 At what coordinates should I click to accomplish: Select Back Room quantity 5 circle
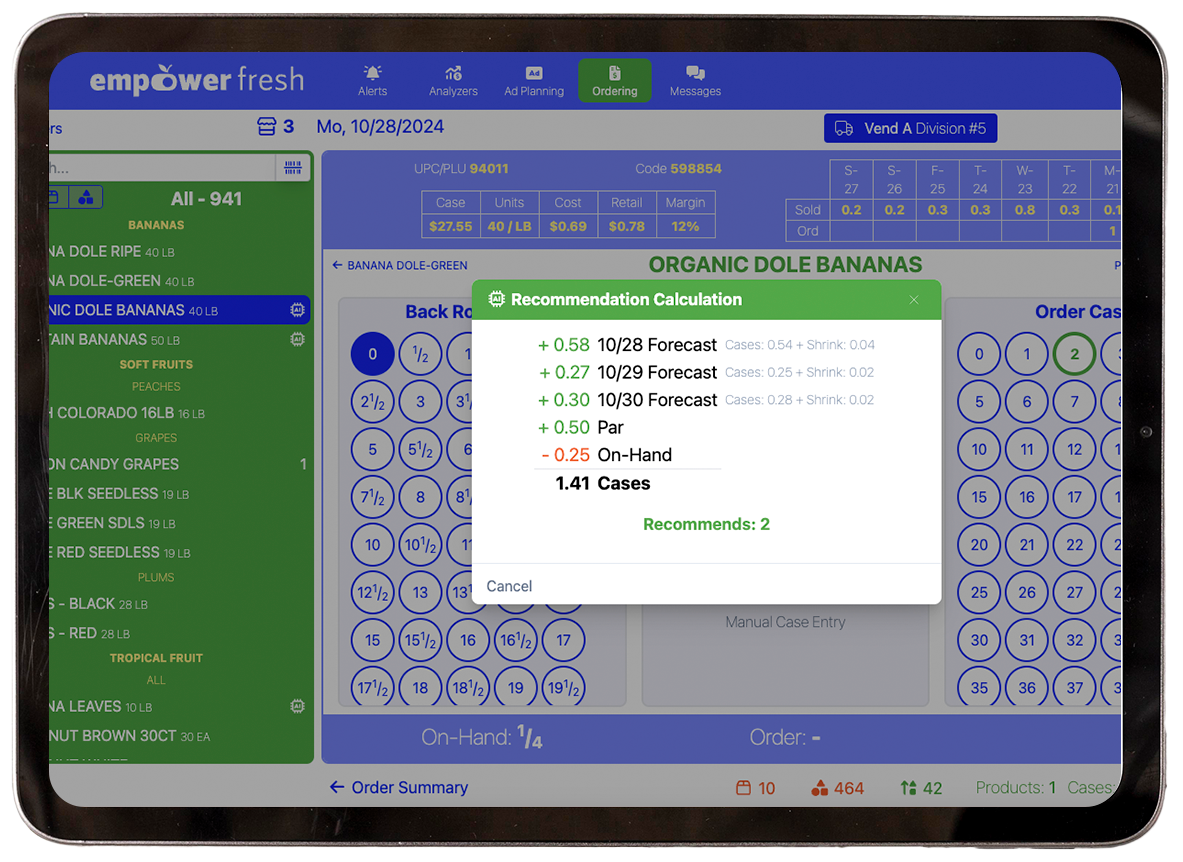coord(373,449)
